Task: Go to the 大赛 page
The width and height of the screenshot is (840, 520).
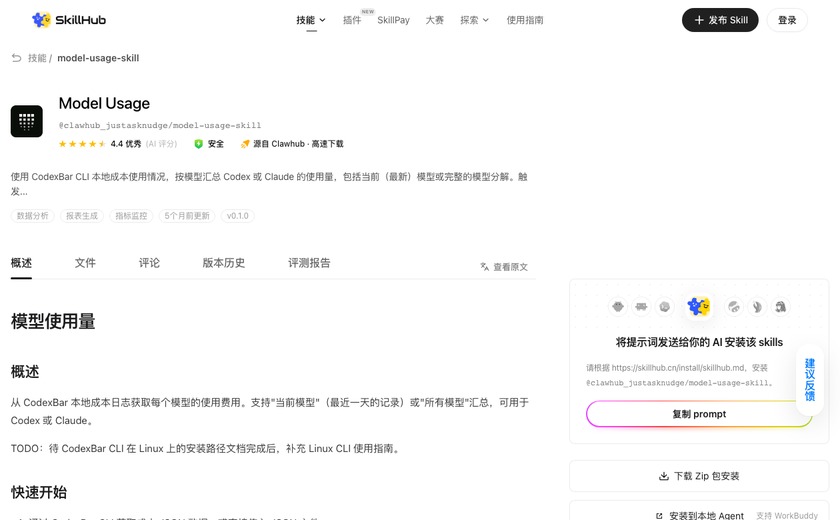Action: tap(434, 20)
